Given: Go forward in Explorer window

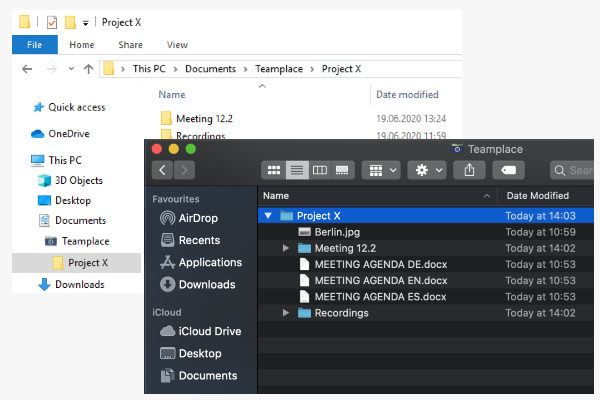Looking at the screenshot, I should tap(51, 69).
